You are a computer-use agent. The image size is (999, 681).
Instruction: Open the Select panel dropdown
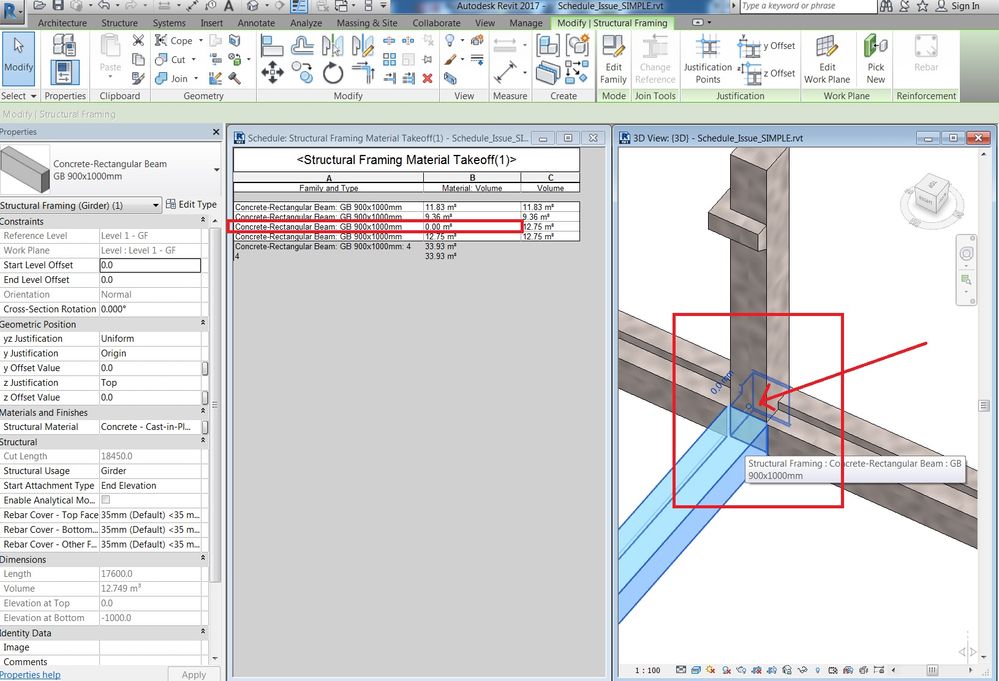coord(18,96)
